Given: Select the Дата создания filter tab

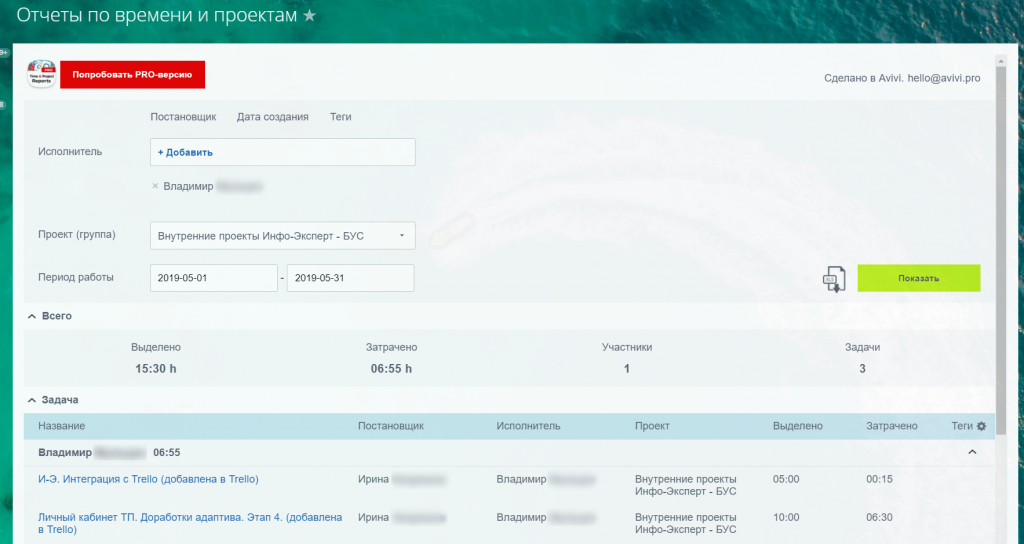Looking at the screenshot, I should coord(272,117).
